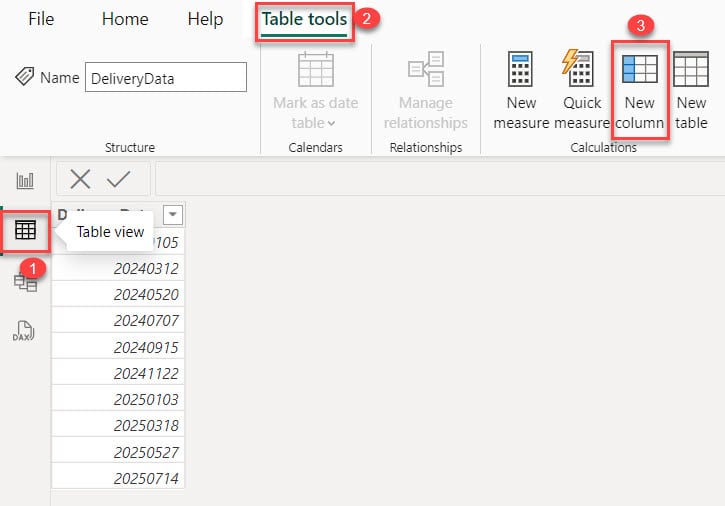The image size is (725, 506).
Task: Open the Model view sidebar icon
Action: point(25,282)
